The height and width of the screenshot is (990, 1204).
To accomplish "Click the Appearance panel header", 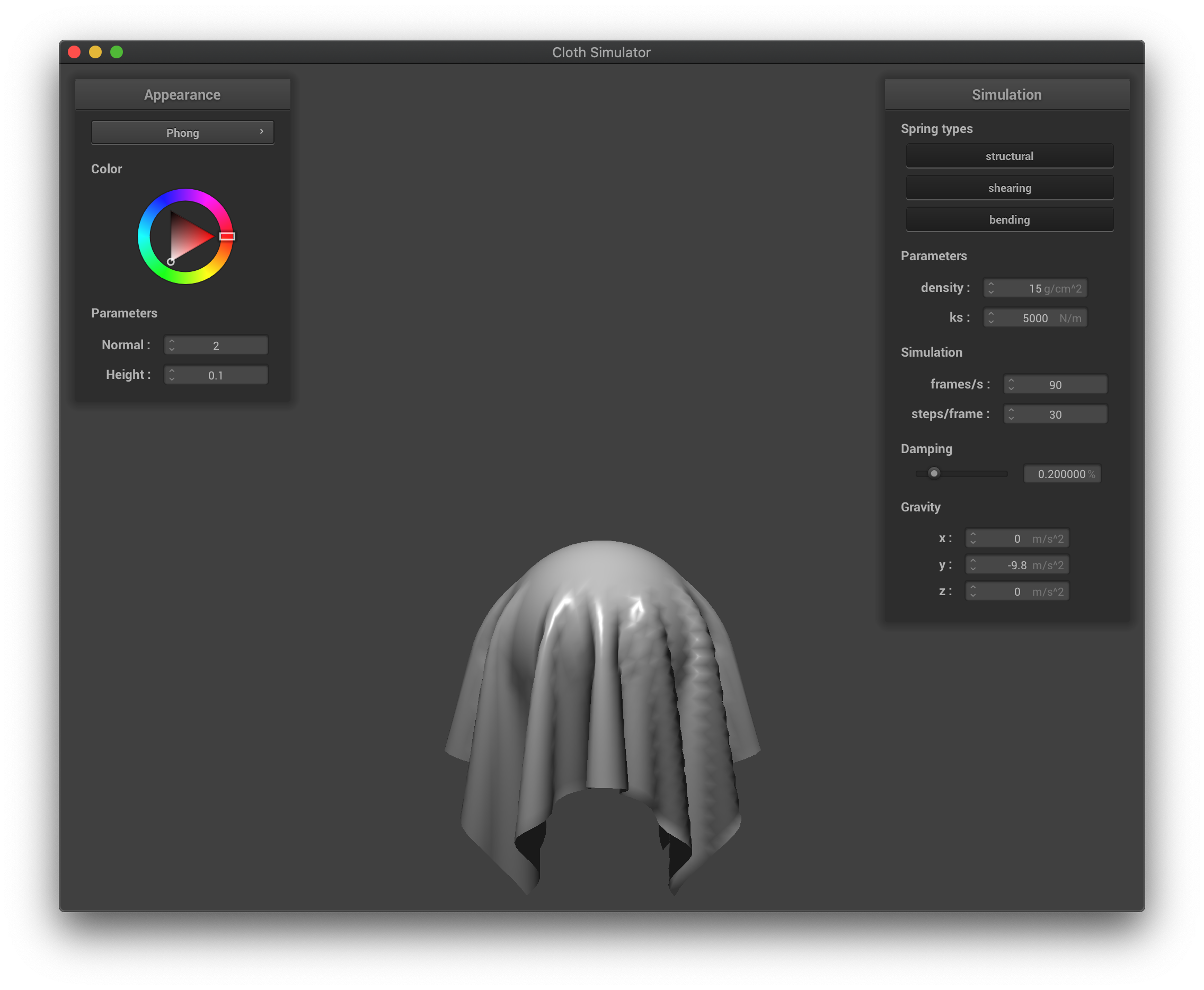I will (x=182, y=95).
